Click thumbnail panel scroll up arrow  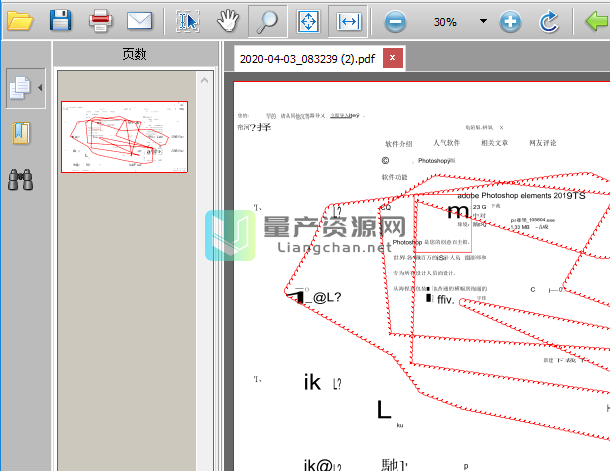205,81
